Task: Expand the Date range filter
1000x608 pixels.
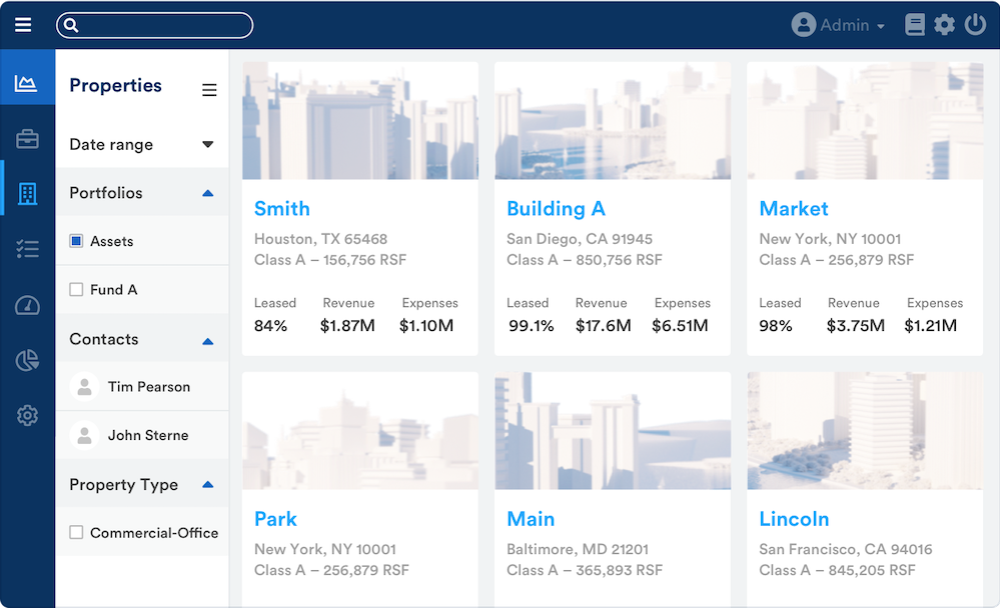Action: [208, 145]
